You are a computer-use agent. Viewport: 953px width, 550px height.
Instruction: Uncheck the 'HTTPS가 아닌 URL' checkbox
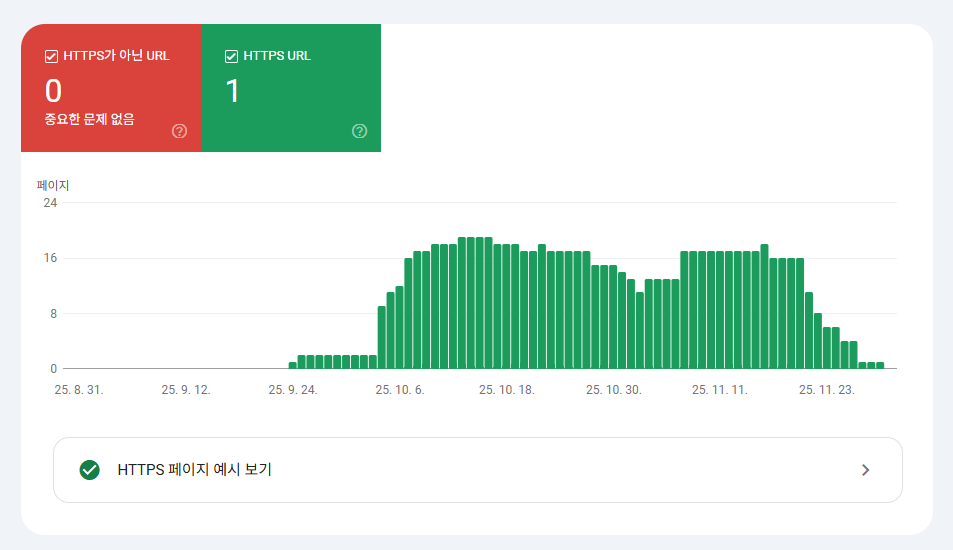[x=51, y=57]
